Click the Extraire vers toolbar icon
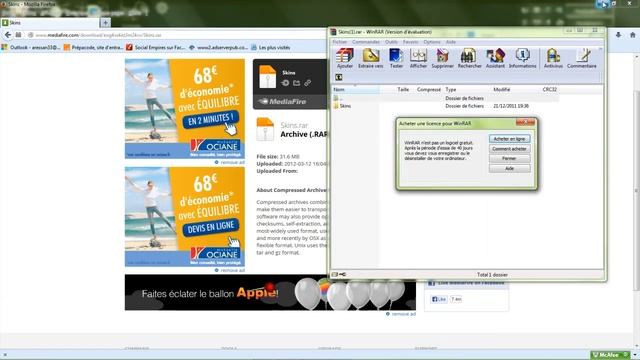This screenshot has width=640, height=360. tap(370, 58)
